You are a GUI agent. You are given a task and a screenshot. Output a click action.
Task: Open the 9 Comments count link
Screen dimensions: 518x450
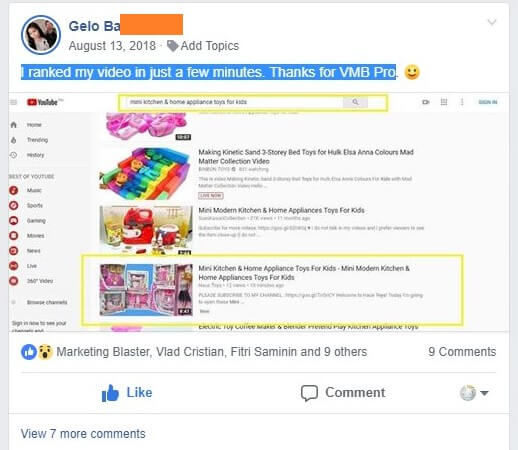462,352
